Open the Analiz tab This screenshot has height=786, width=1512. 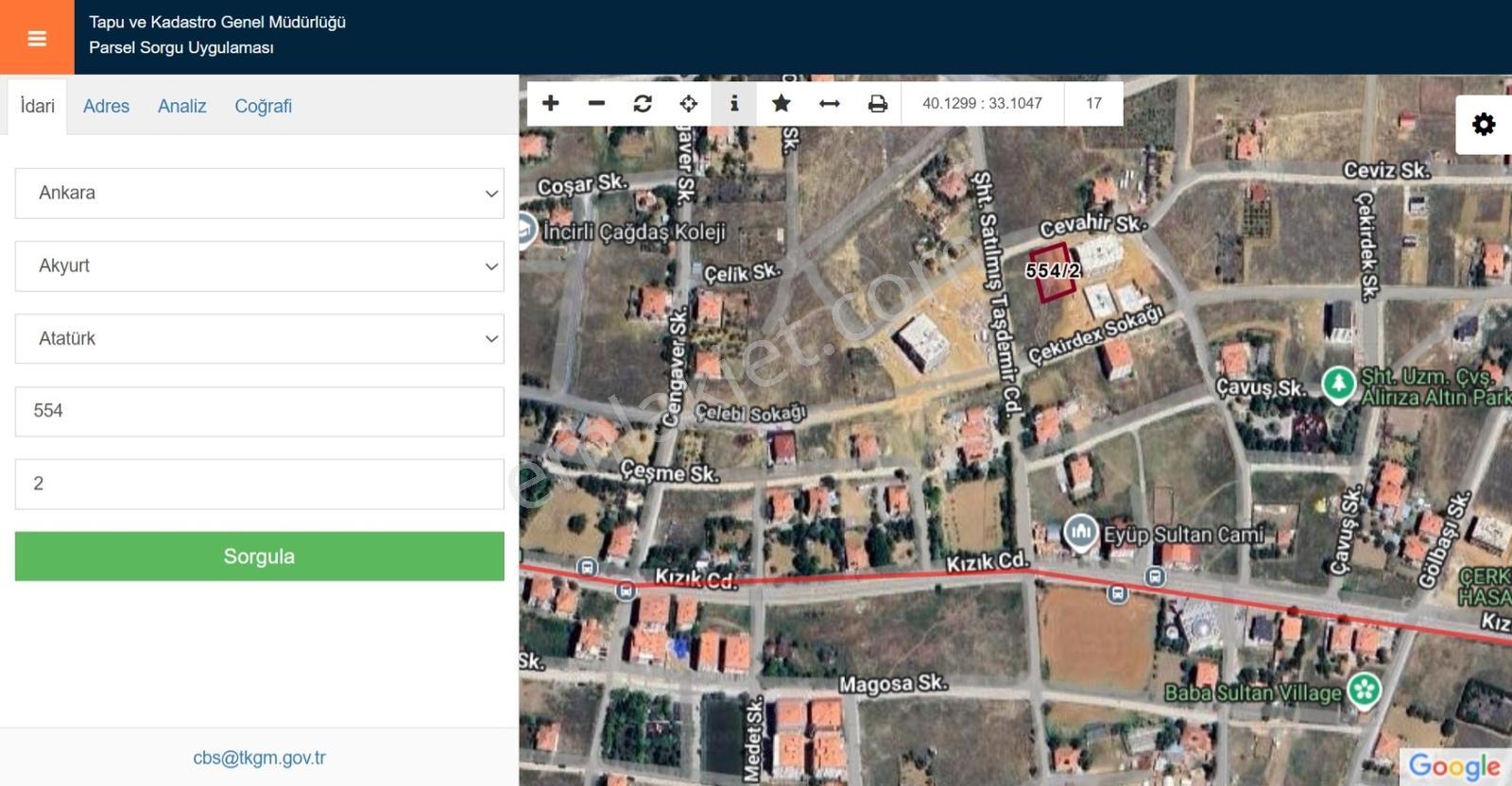coord(181,106)
